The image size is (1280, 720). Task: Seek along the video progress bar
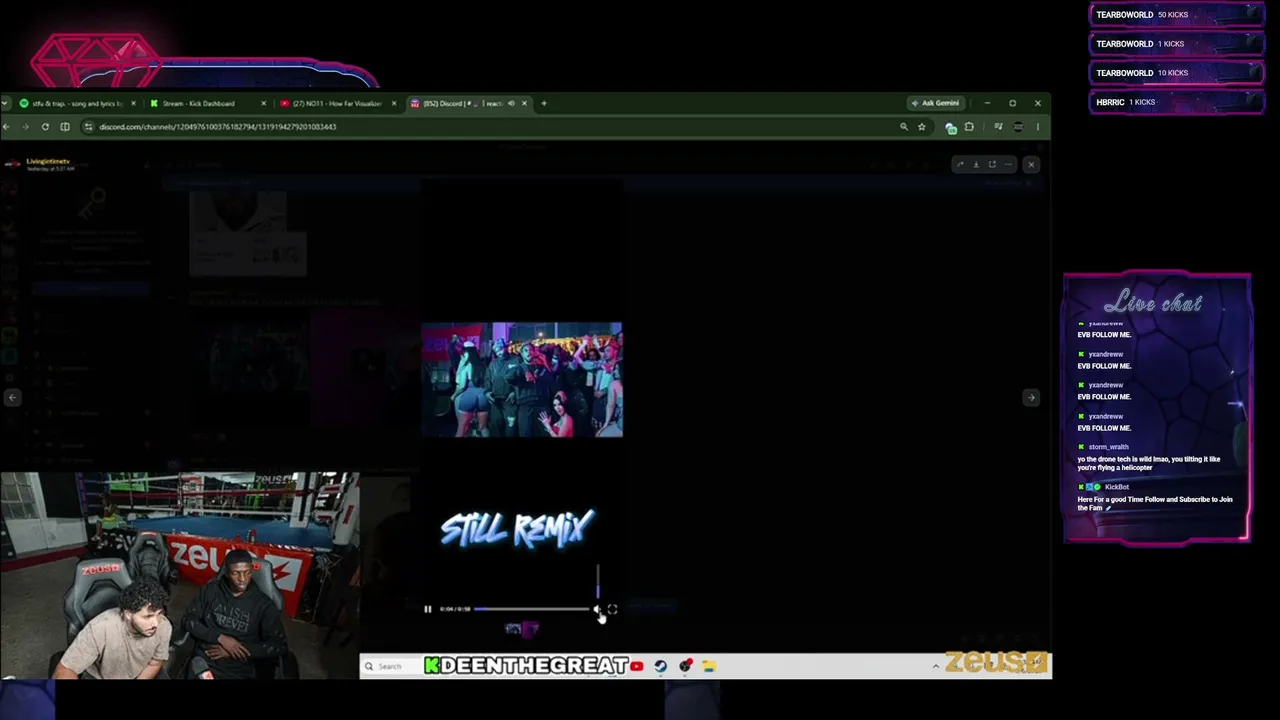click(x=531, y=609)
